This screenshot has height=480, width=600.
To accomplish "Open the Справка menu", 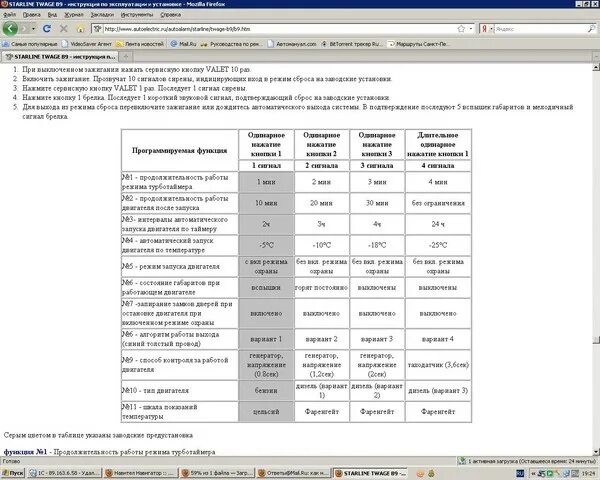I will pos(170,15).
